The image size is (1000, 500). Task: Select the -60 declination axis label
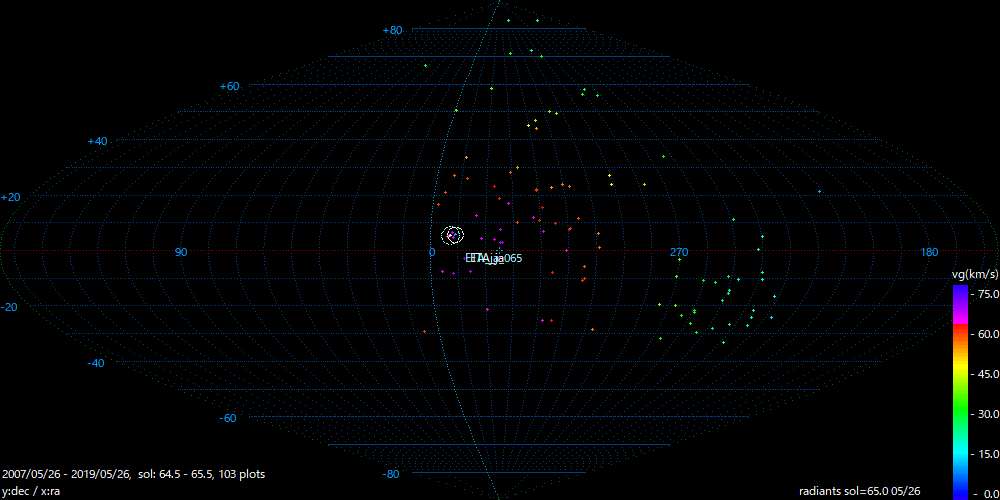(x=228, y=418)
